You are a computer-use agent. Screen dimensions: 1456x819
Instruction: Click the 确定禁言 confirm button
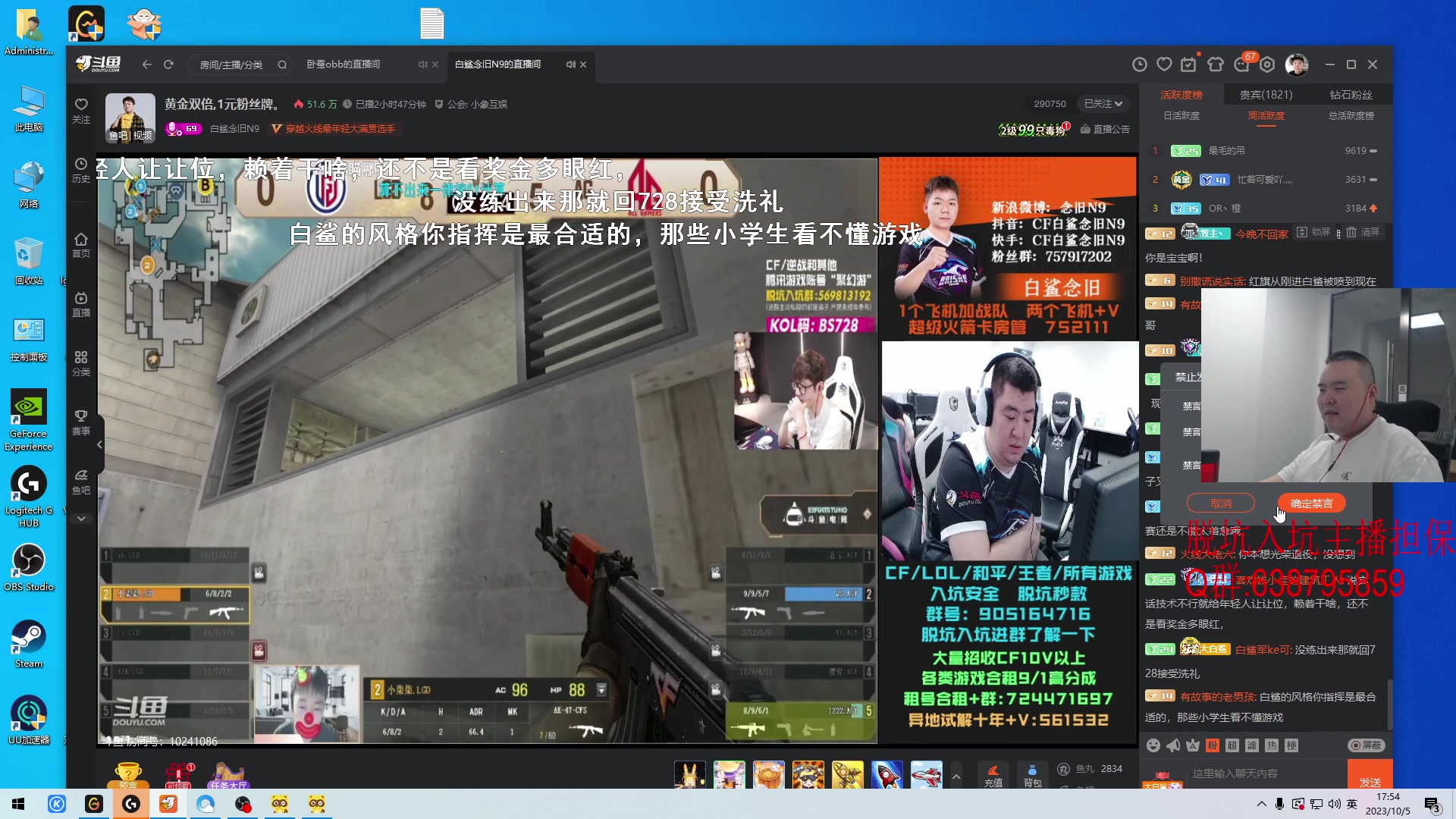coord(1311,504)
